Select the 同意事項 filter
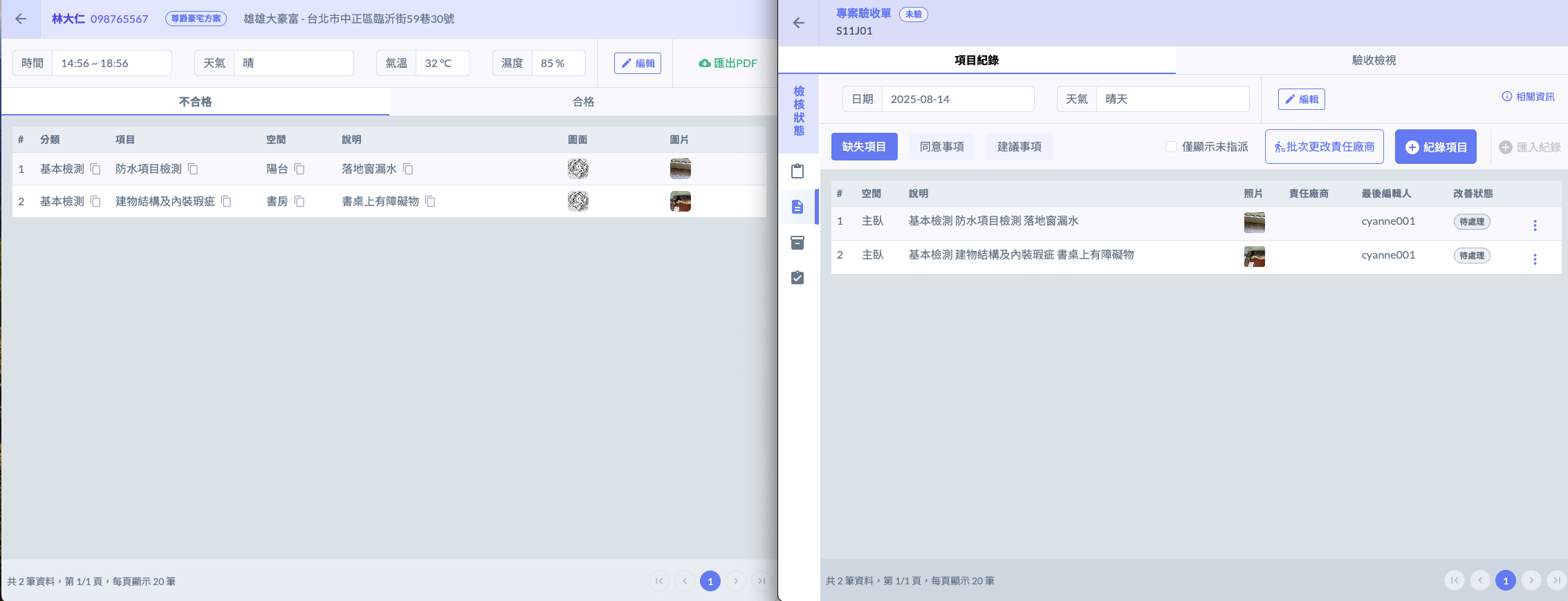 click(x=941, y=147)
